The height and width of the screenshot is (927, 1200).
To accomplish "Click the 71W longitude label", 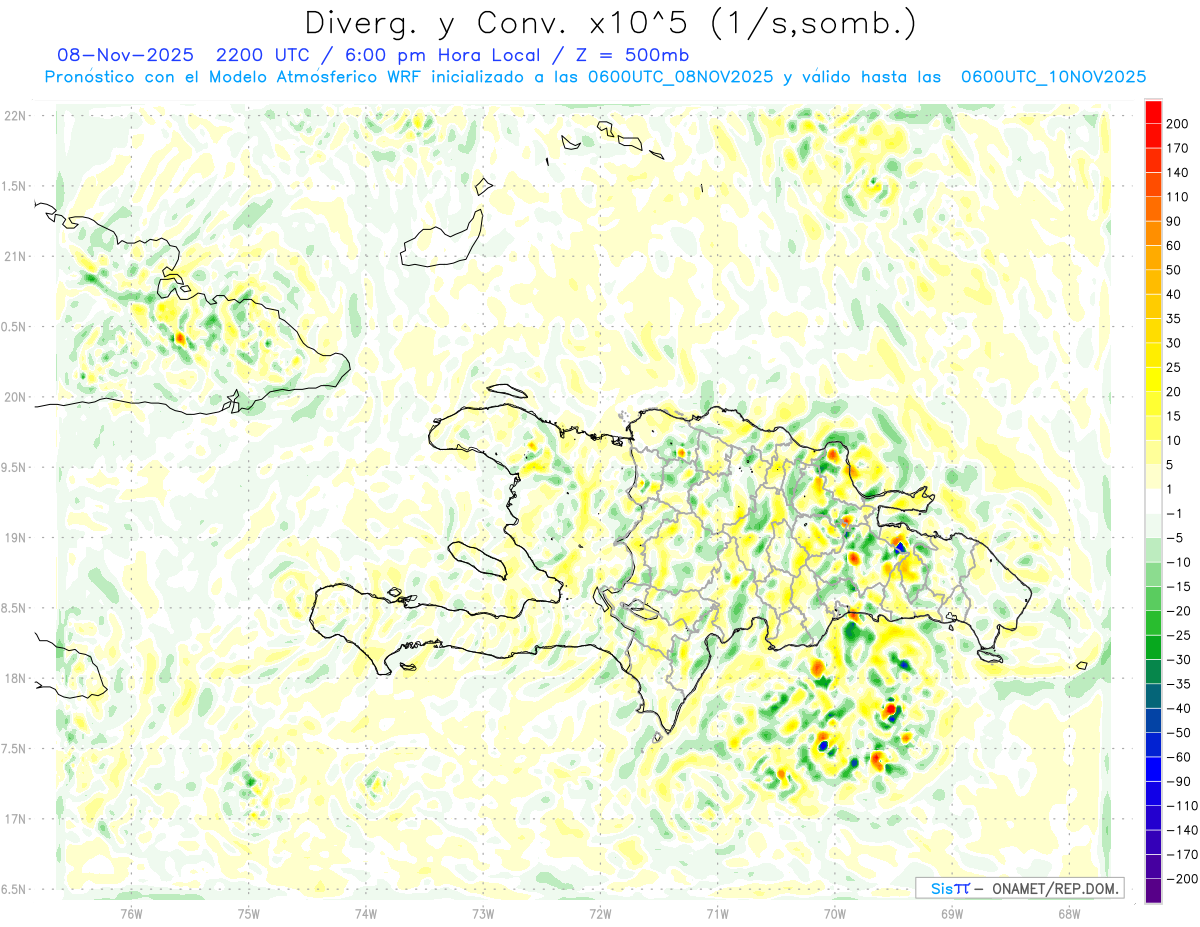I will coord(717,913).
